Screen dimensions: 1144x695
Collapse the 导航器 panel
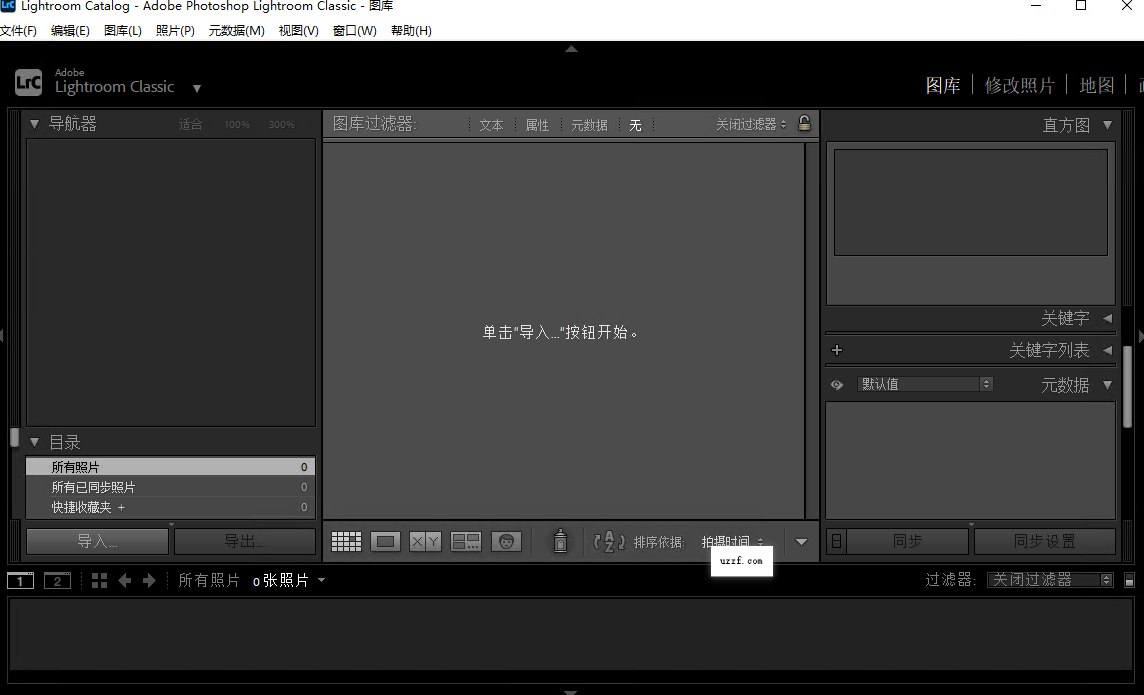pos(35,124)
